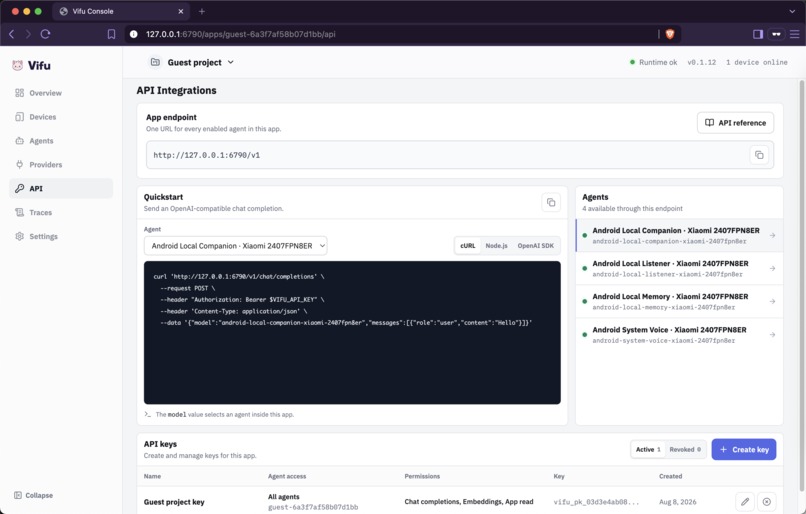Switch to the OpenAI SDK tab

point(536,246)
